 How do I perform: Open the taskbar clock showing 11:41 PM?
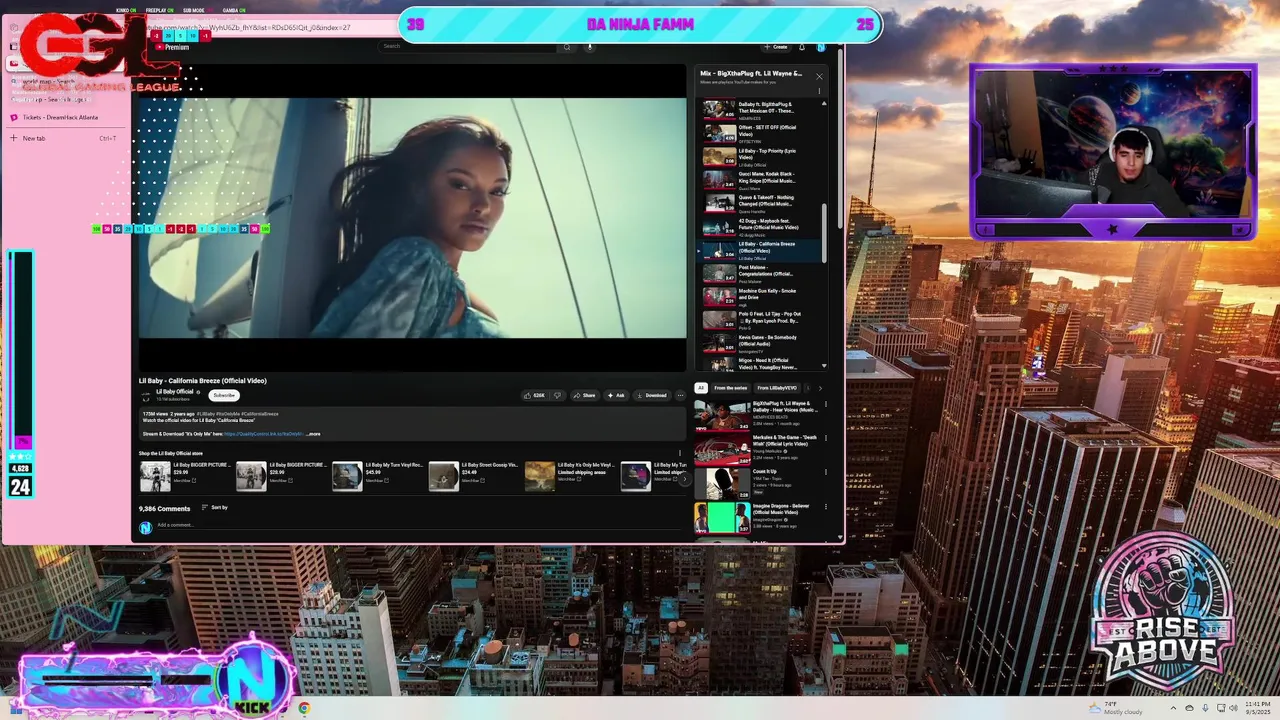[1257, 708]
